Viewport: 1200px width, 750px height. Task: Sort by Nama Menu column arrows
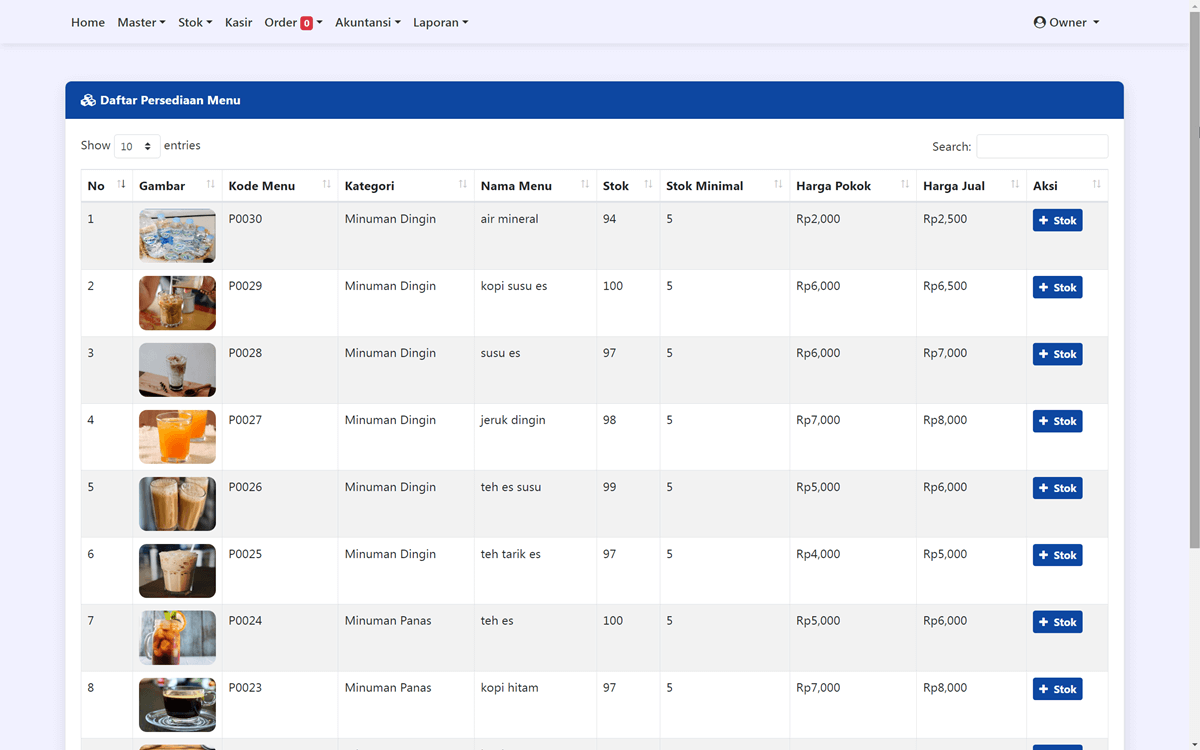585,184
